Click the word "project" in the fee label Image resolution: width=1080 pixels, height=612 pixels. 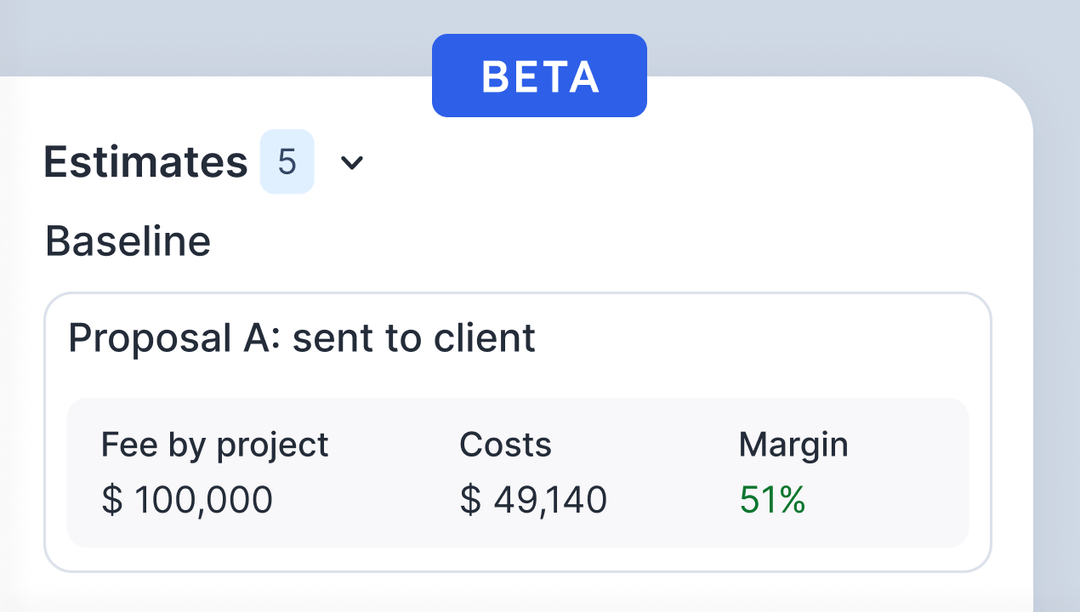pos(271,445)
